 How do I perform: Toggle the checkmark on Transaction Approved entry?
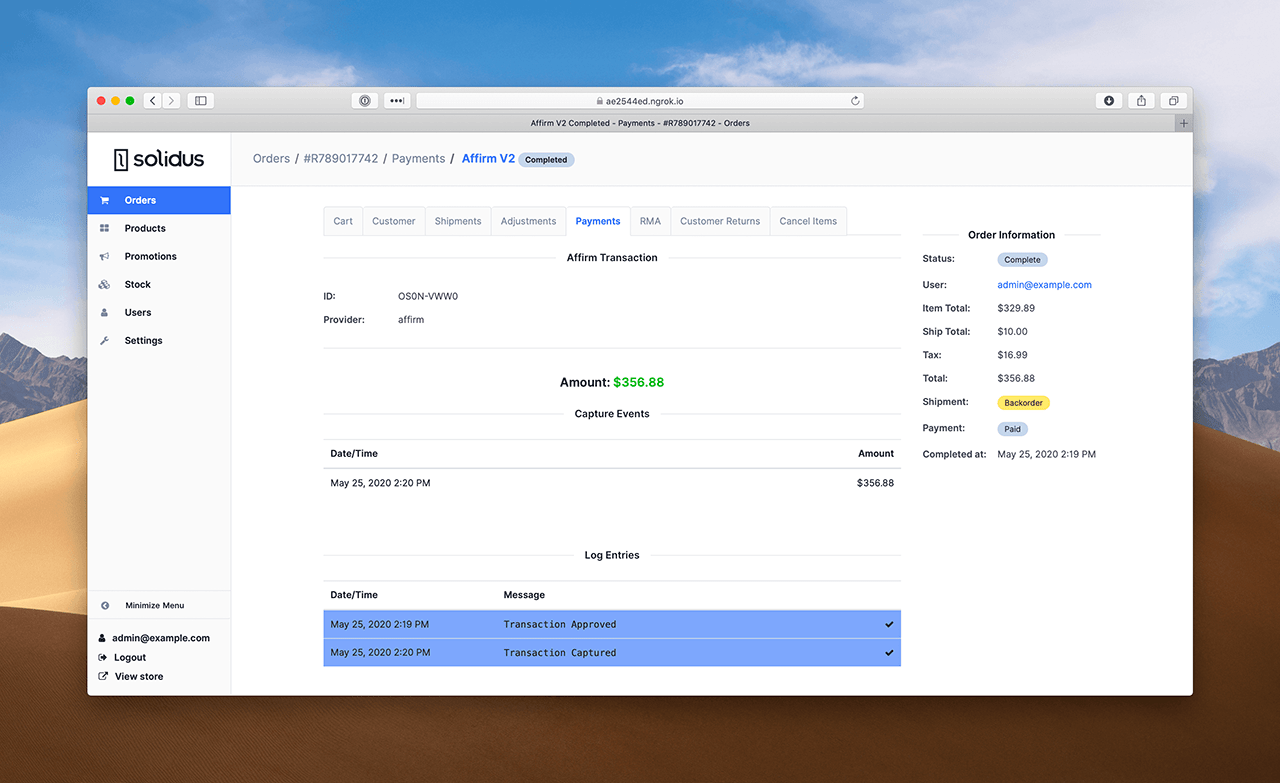pyautogui.click(x=888, y=624)
